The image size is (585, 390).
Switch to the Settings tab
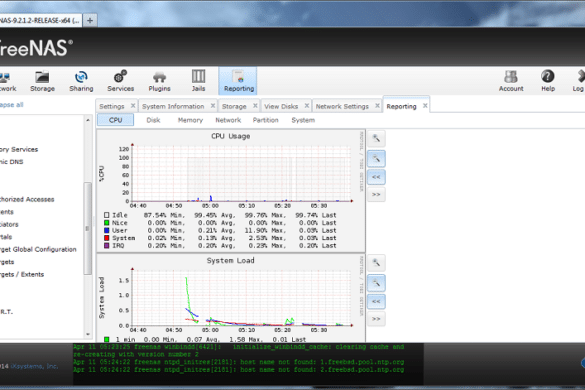(112, 106)
